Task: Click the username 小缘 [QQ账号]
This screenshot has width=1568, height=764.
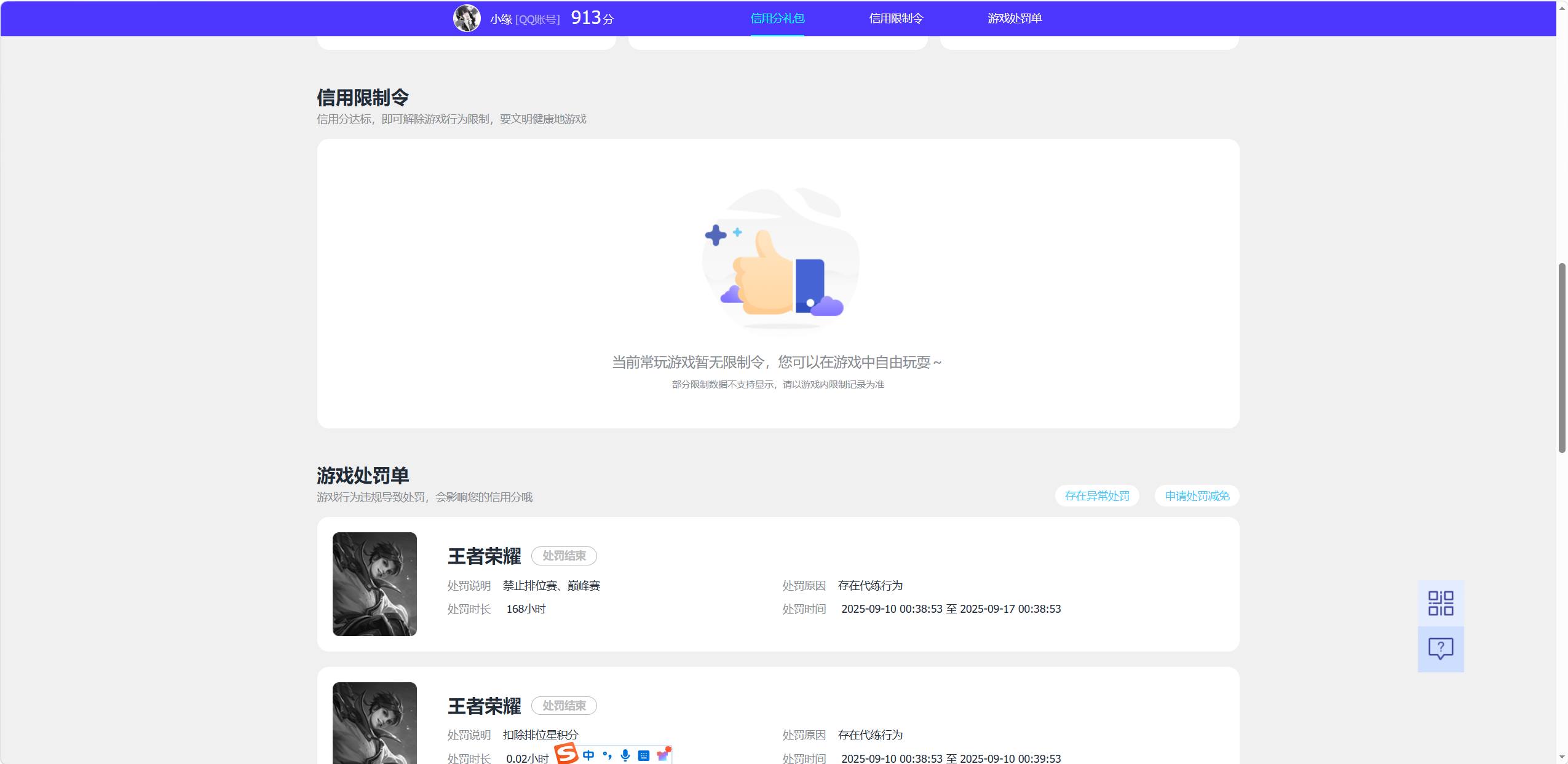Action: coord(525,20)
